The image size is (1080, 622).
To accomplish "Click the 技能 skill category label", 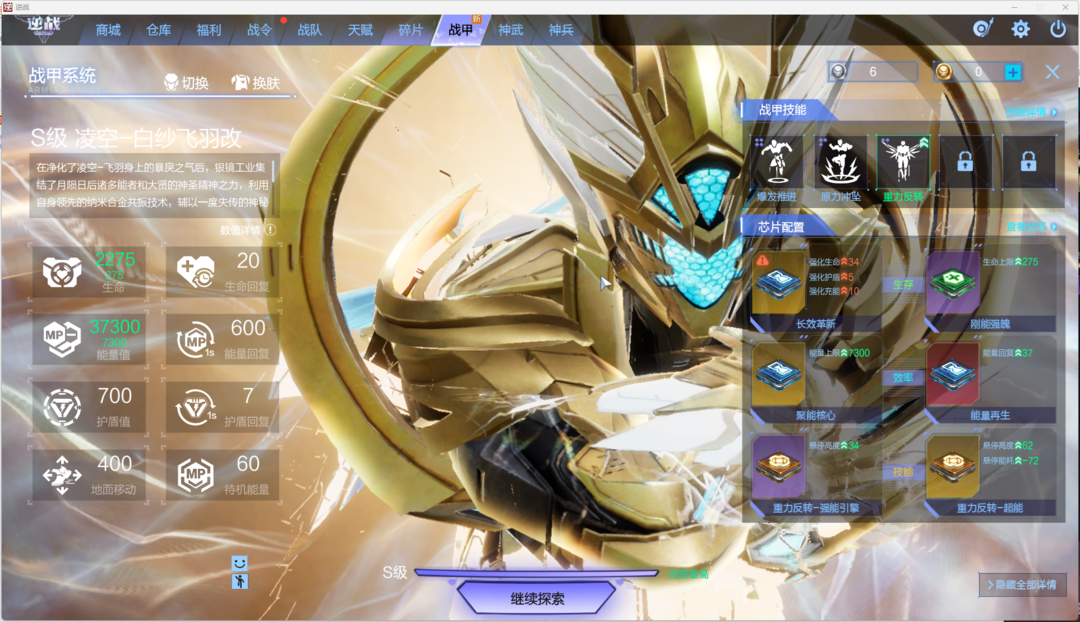I will pos(903,472).
